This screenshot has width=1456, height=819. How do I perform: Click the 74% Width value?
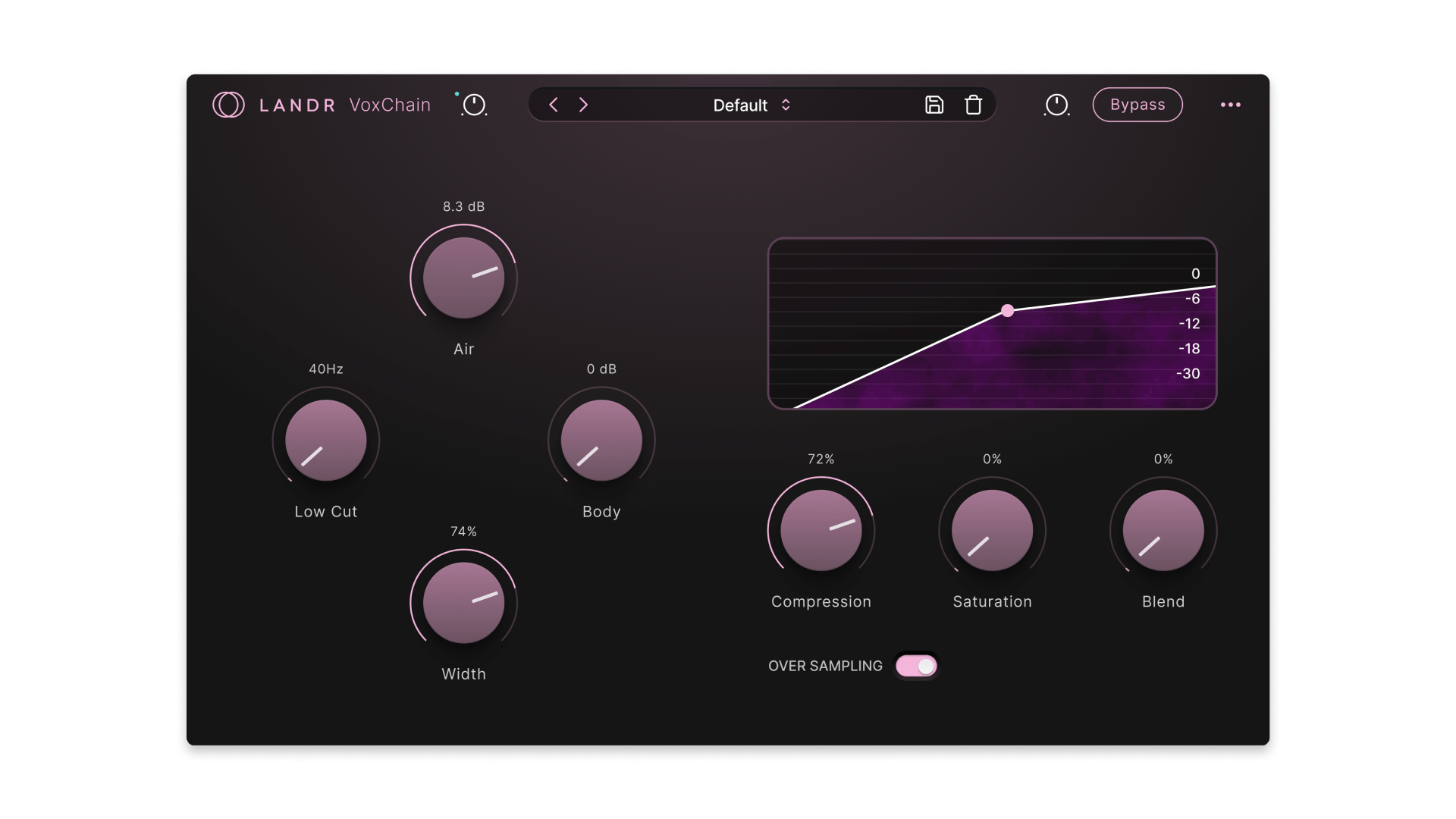pyautogui.click(x=463, y=532)
